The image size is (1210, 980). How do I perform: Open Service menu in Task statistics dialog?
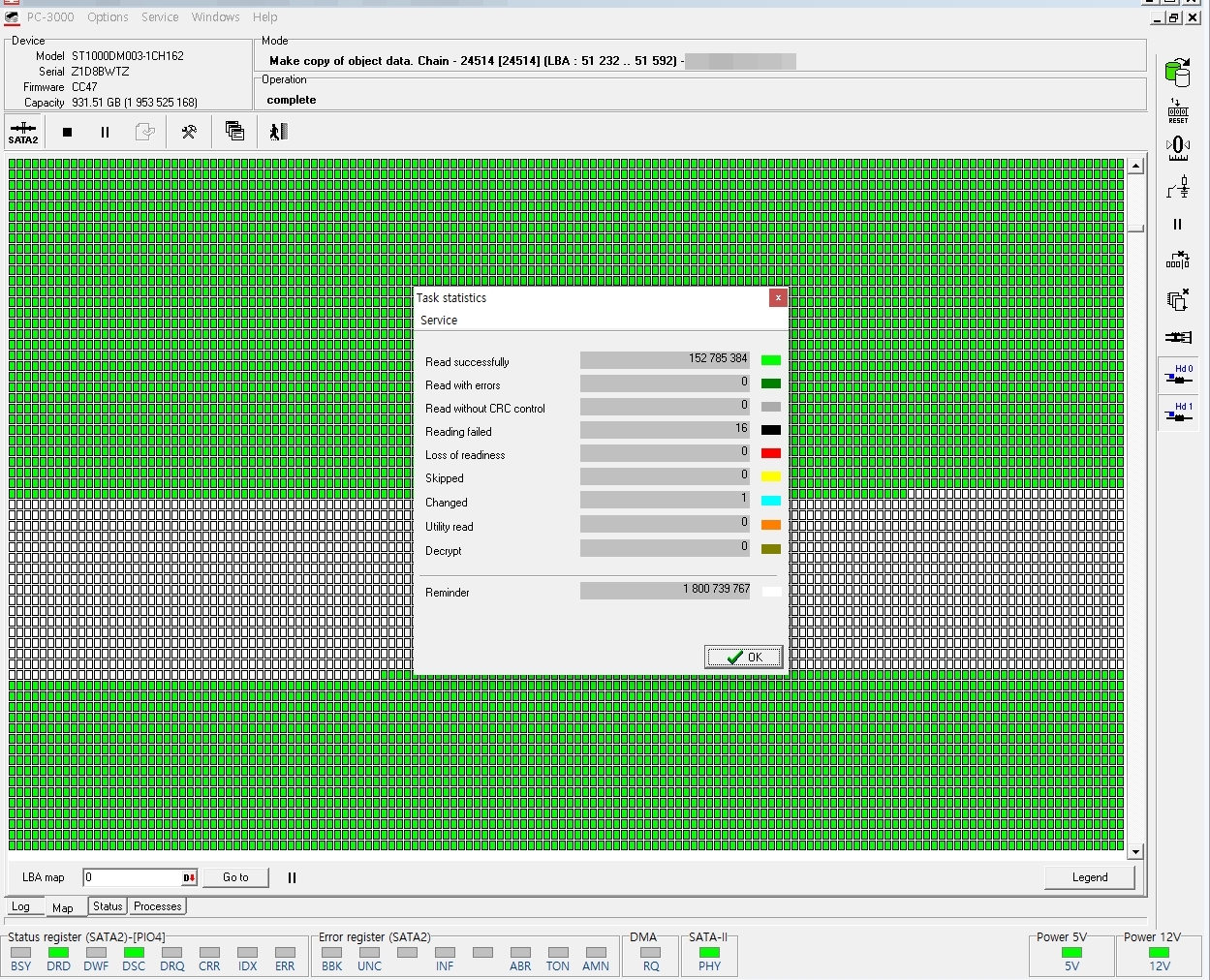click(439, 320)
